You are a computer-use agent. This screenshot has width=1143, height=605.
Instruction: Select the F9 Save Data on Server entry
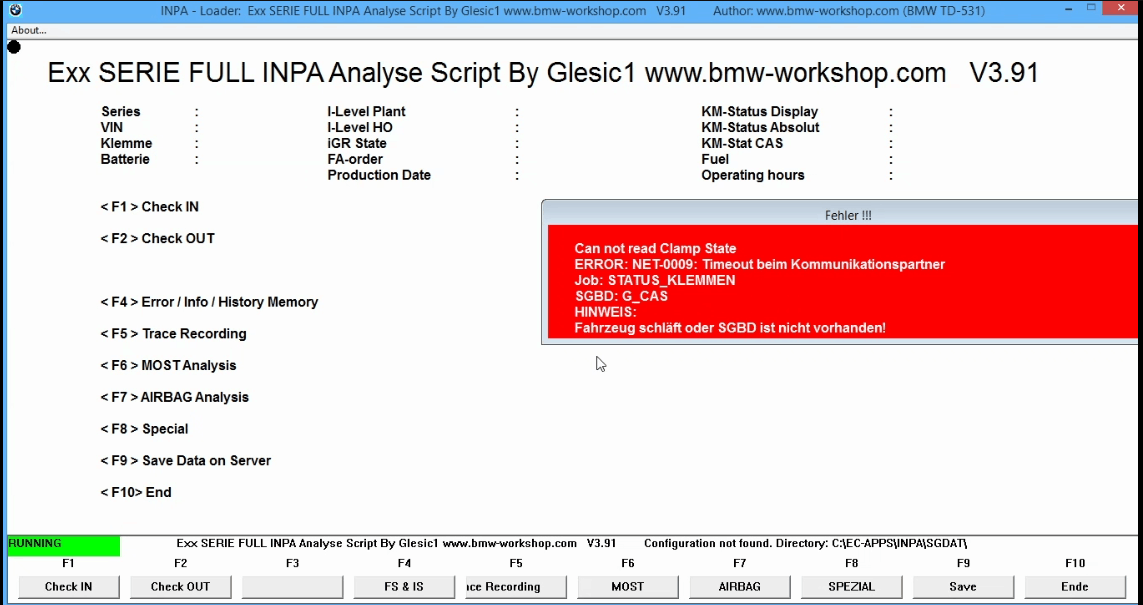185,461
